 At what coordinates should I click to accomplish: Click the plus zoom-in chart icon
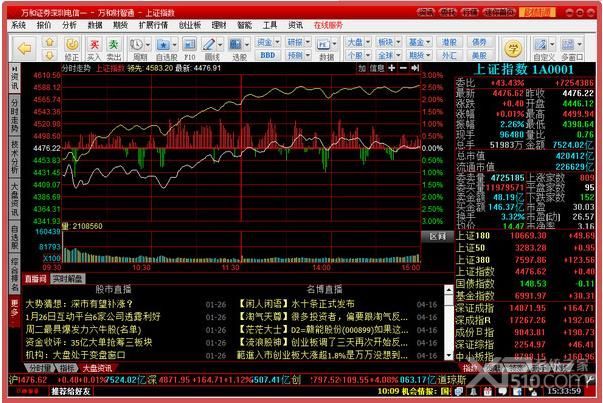(391, 68)
